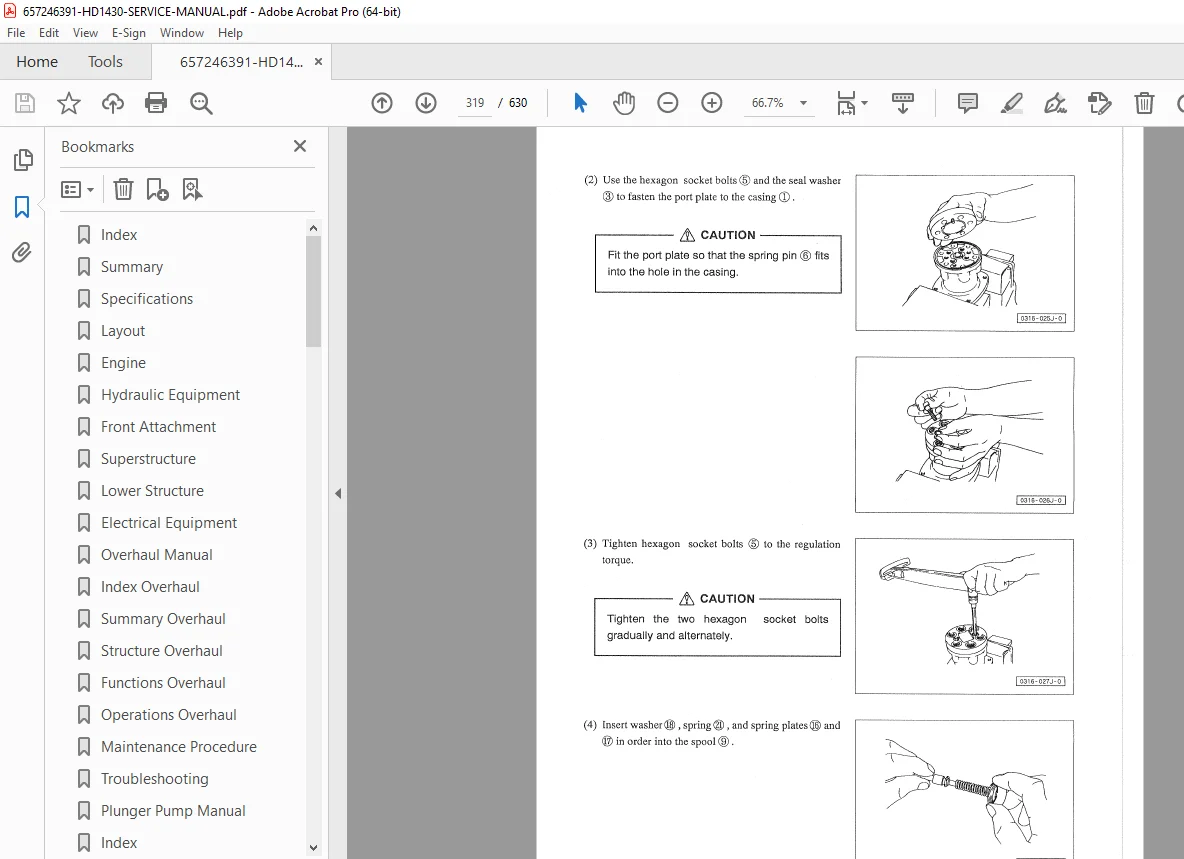Select the Highlight text tool
1184x859 pixels.
click(1012, 103)
